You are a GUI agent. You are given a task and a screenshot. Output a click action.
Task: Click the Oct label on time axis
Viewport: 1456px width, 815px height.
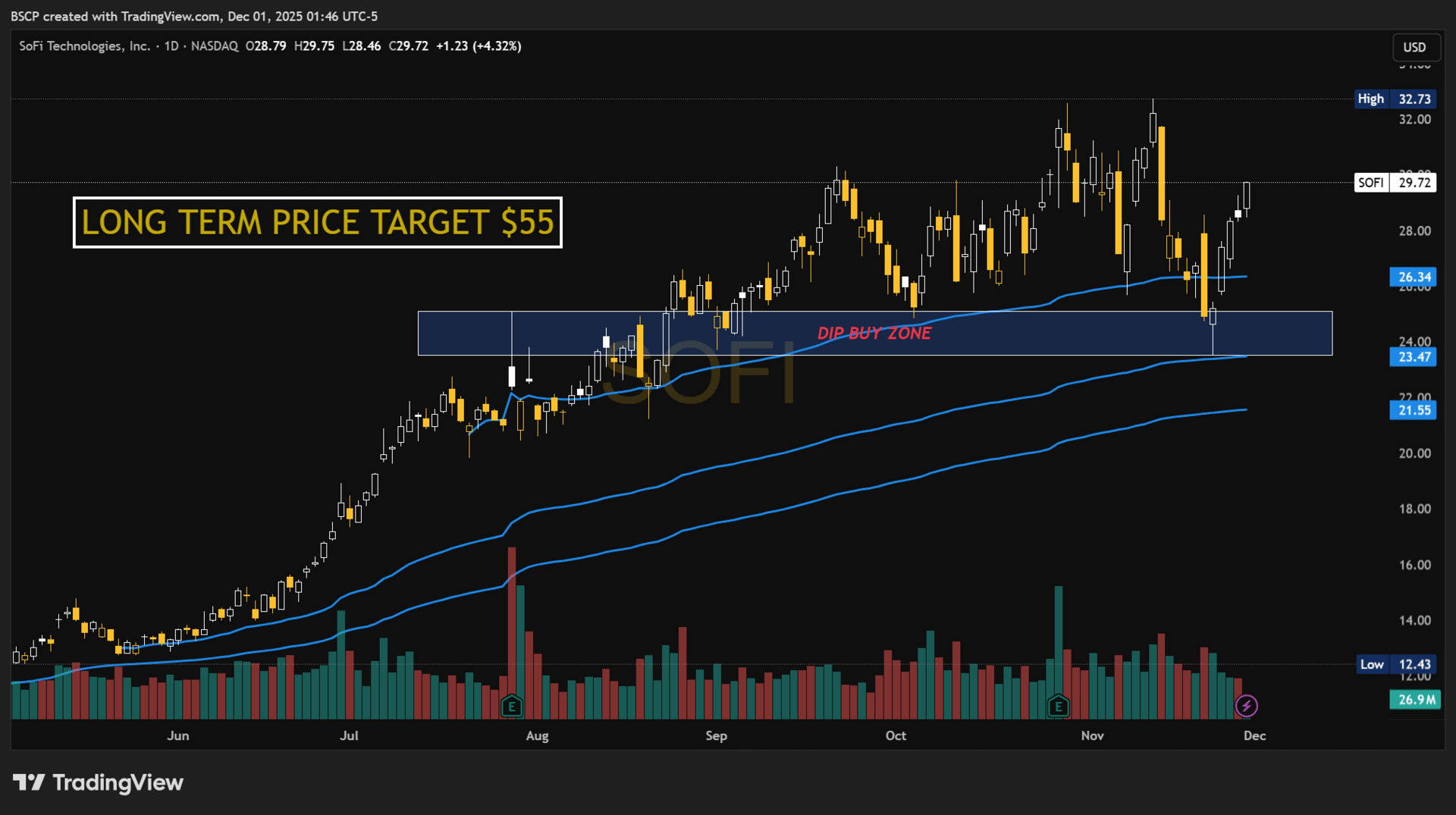(896, 735)
